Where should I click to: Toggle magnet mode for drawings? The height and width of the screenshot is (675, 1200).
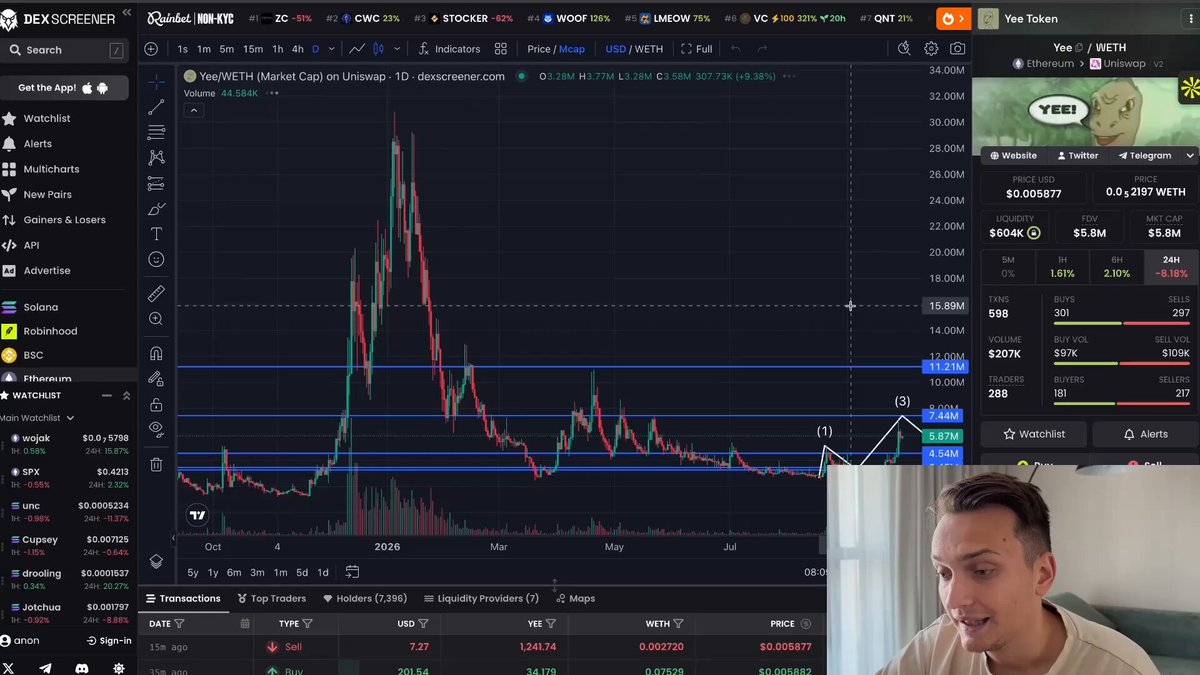[156, 353]
